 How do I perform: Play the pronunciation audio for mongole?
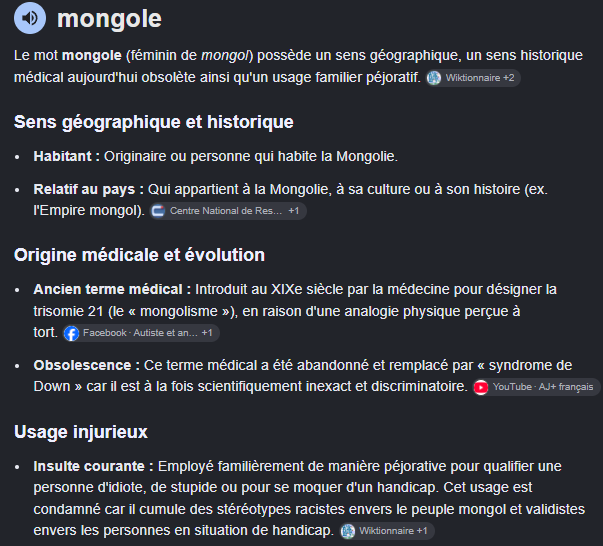click(30, 18)
